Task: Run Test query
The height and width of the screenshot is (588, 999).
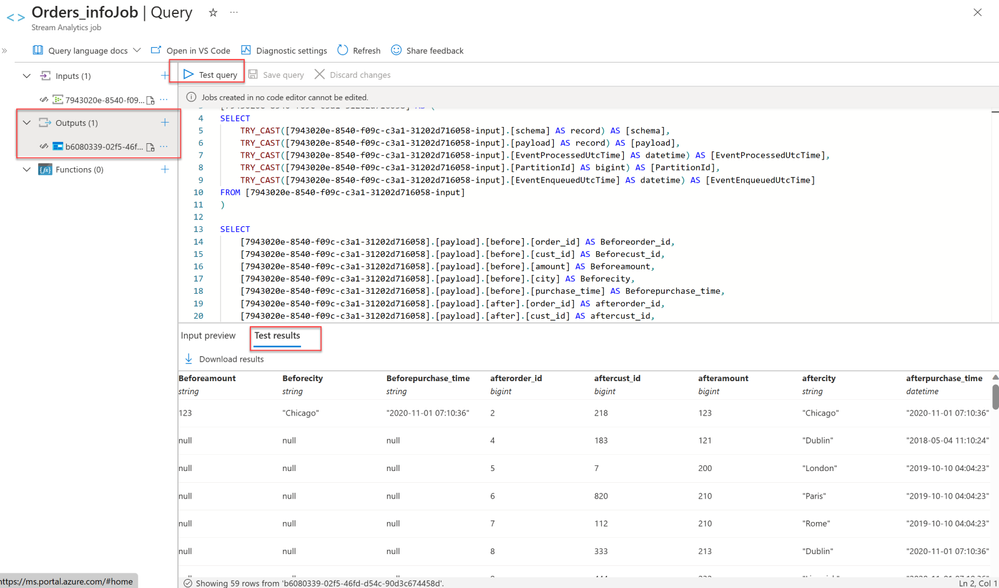Action: (210, 75)
